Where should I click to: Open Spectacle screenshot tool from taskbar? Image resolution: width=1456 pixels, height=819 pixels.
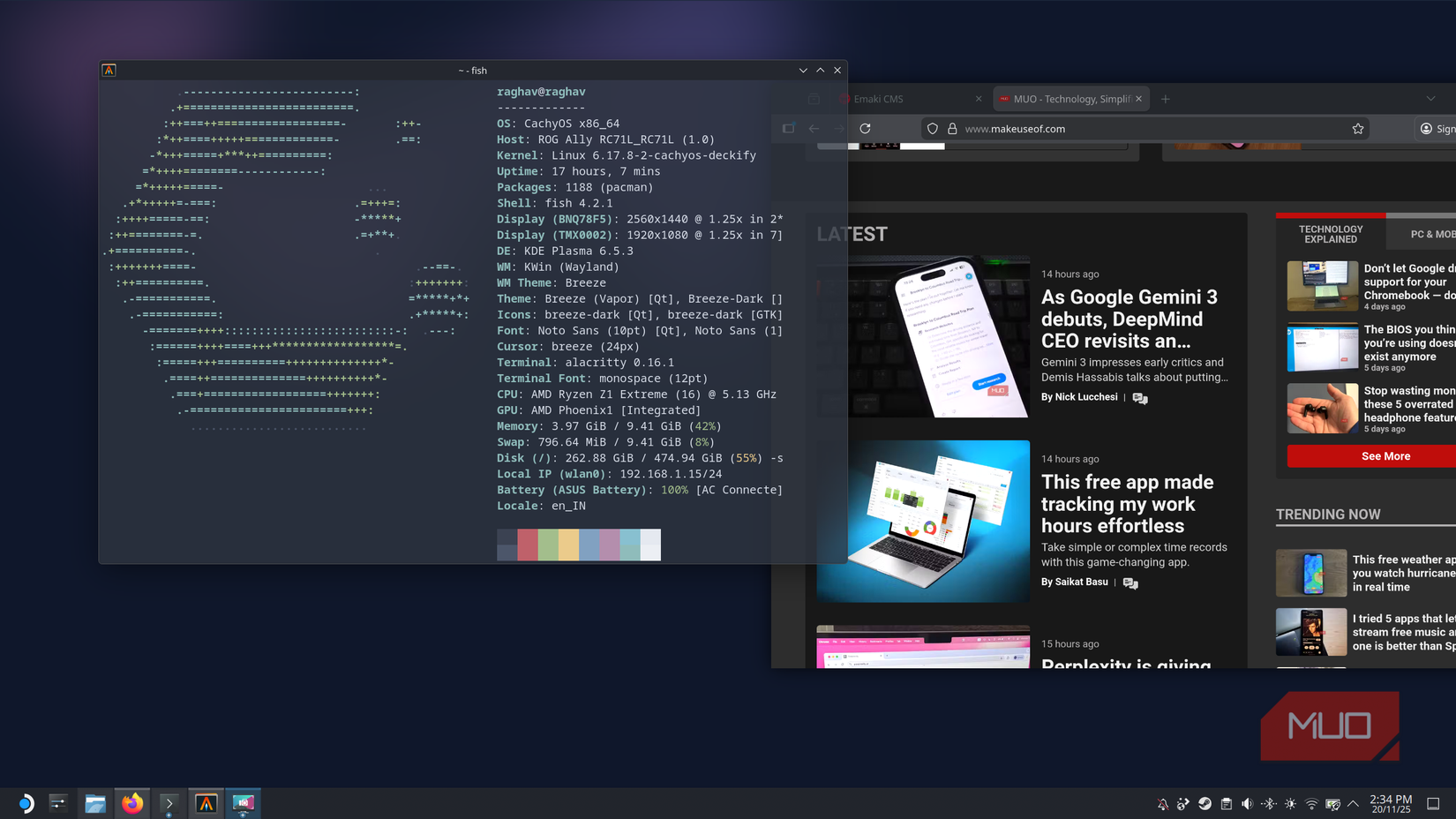click(x=244, y=803)
